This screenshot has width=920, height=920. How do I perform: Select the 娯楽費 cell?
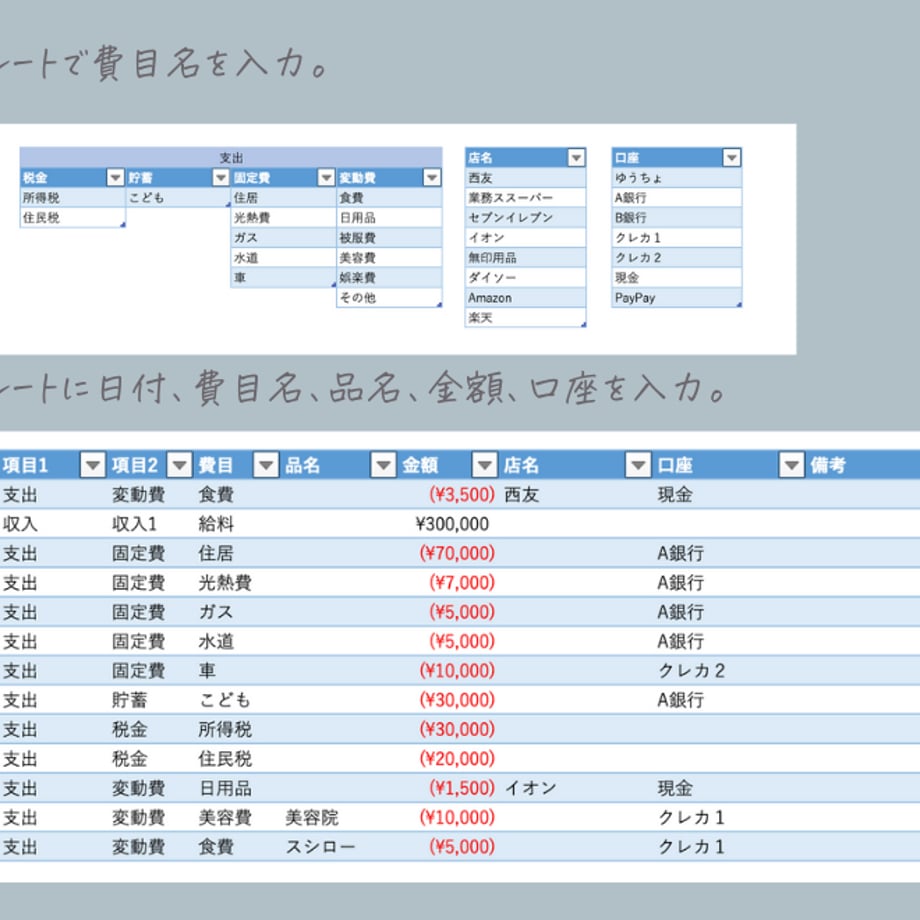point(389,278)
